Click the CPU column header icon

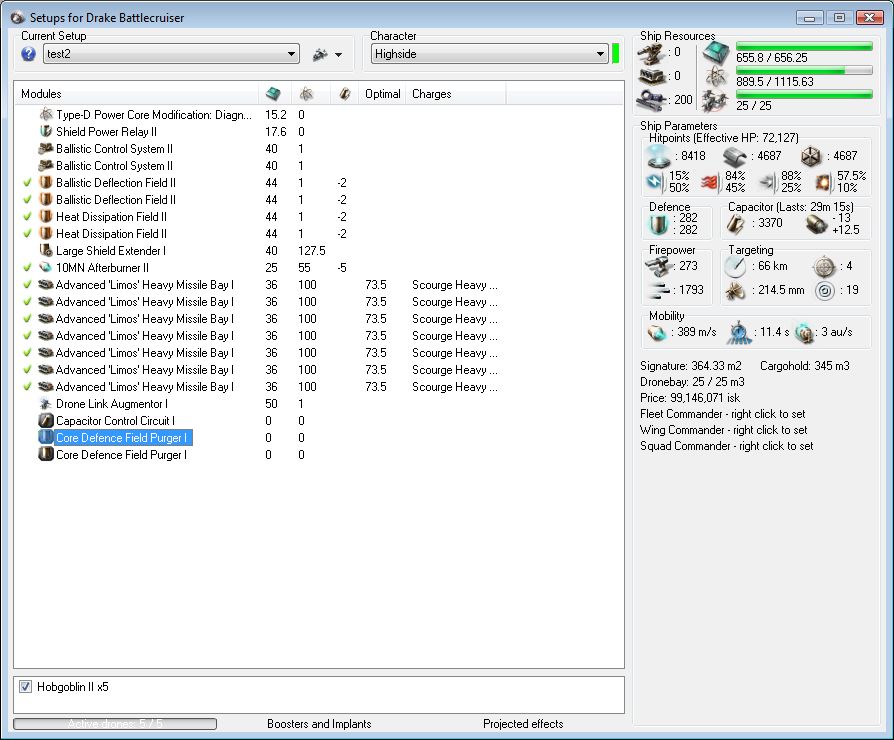point(274,93)
